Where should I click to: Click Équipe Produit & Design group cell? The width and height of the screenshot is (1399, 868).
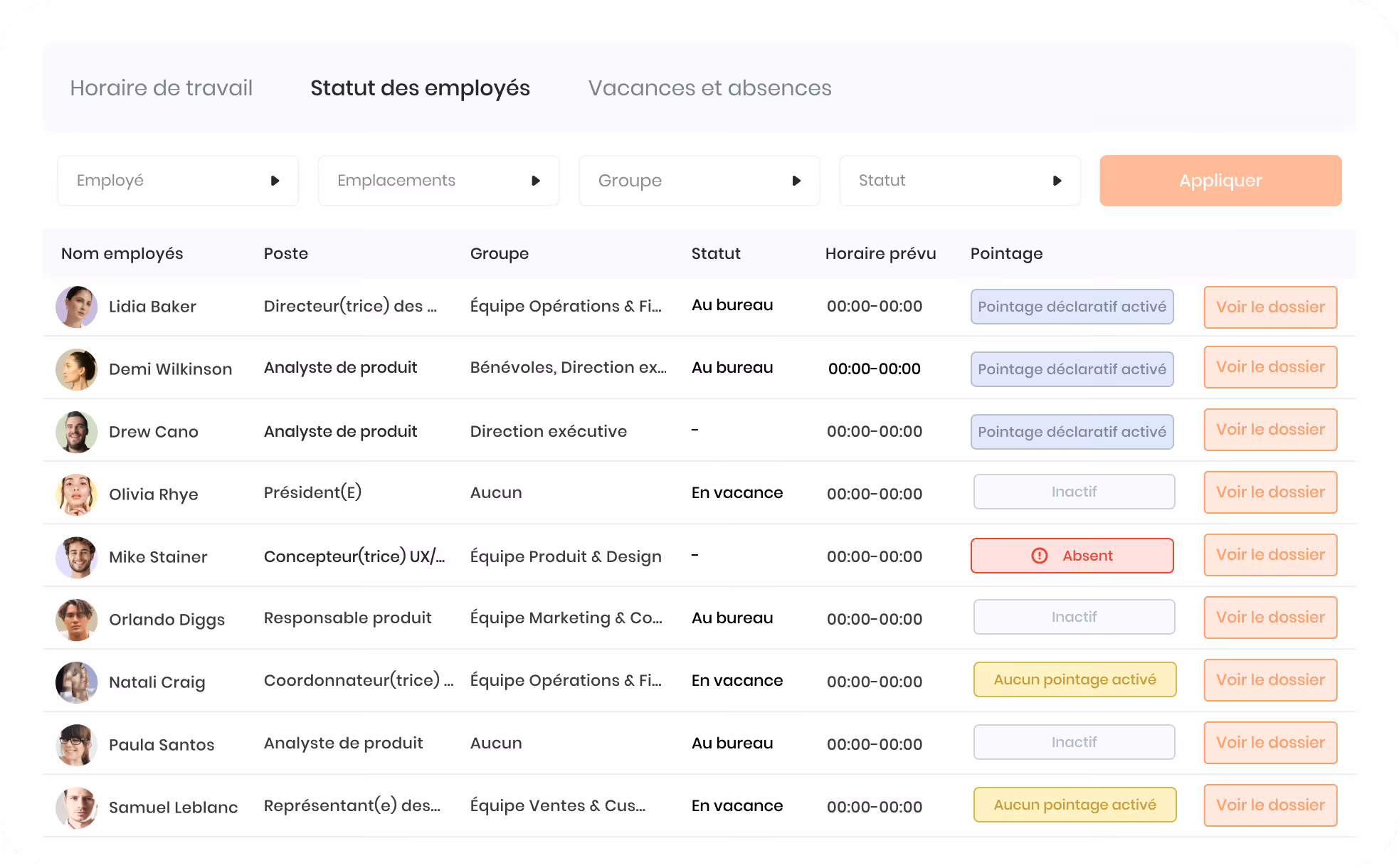coord(566,556)
